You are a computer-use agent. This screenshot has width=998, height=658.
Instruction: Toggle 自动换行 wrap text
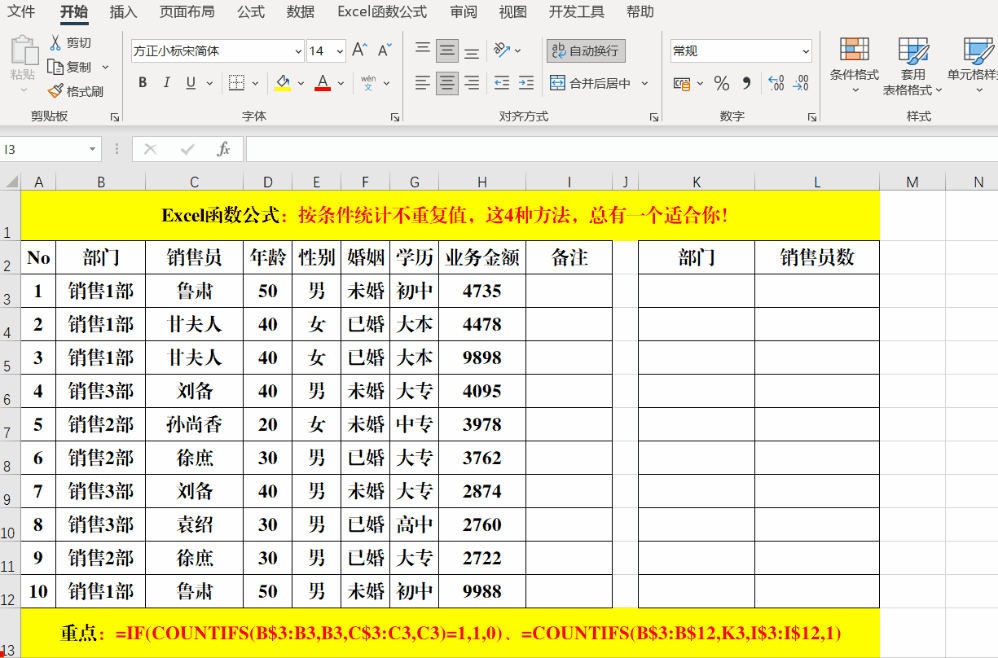pos(586,51)
